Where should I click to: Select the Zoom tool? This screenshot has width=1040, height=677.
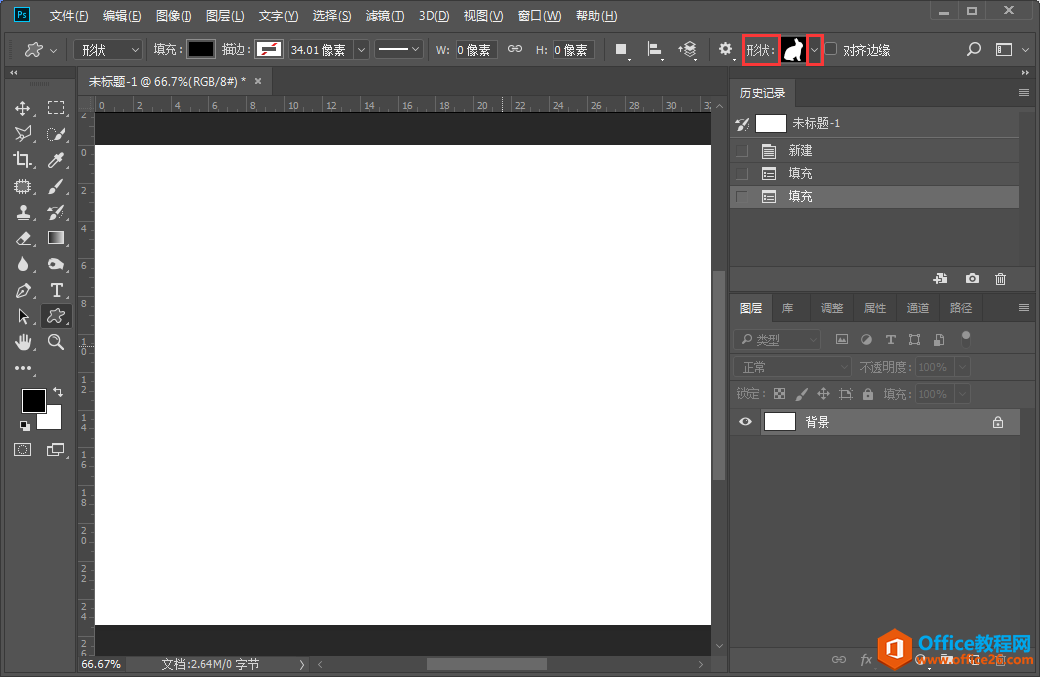57,342
